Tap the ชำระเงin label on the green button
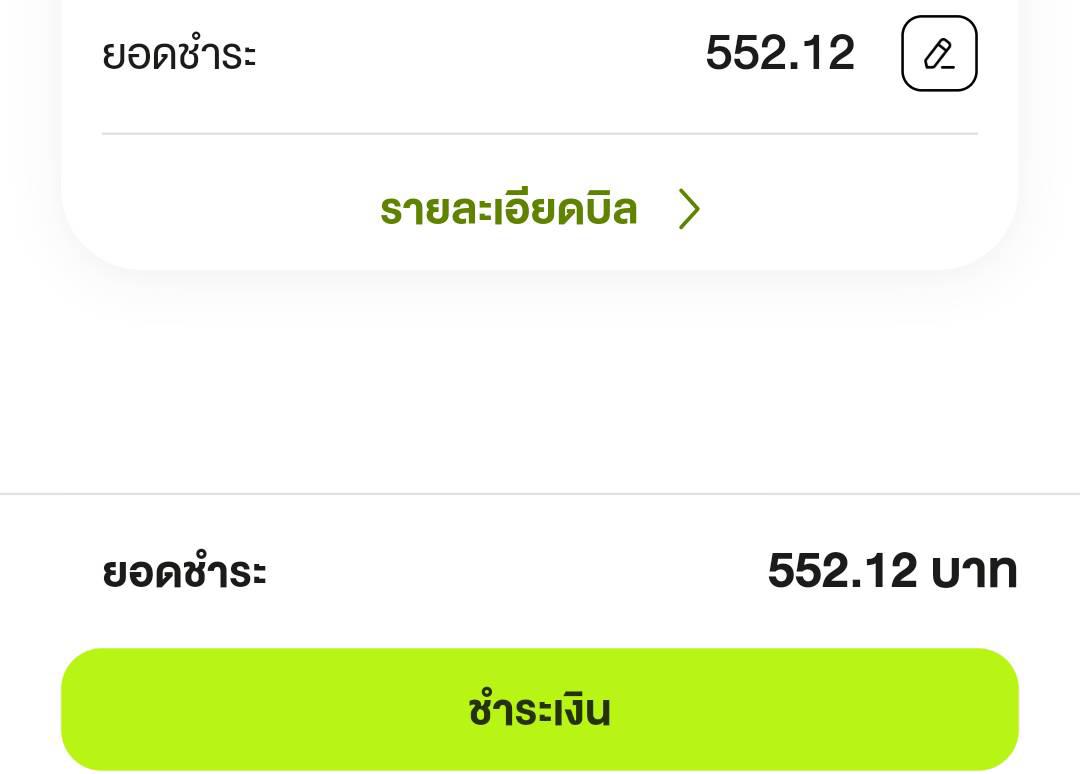Image resolution: width=1080 pixels, height=774 pixels. tap(539, 710)
